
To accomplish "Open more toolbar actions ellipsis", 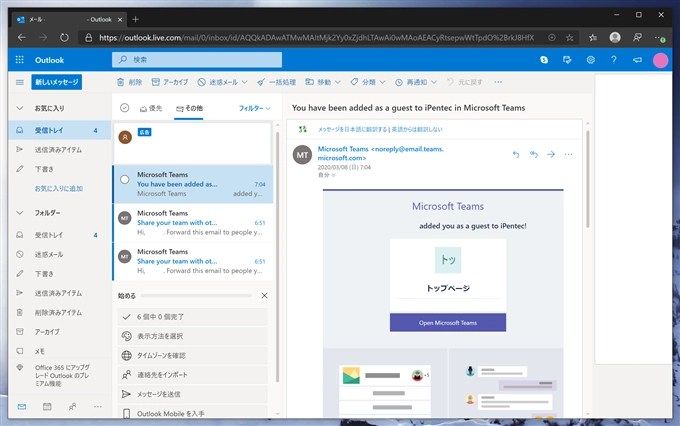I will (498, 82).
